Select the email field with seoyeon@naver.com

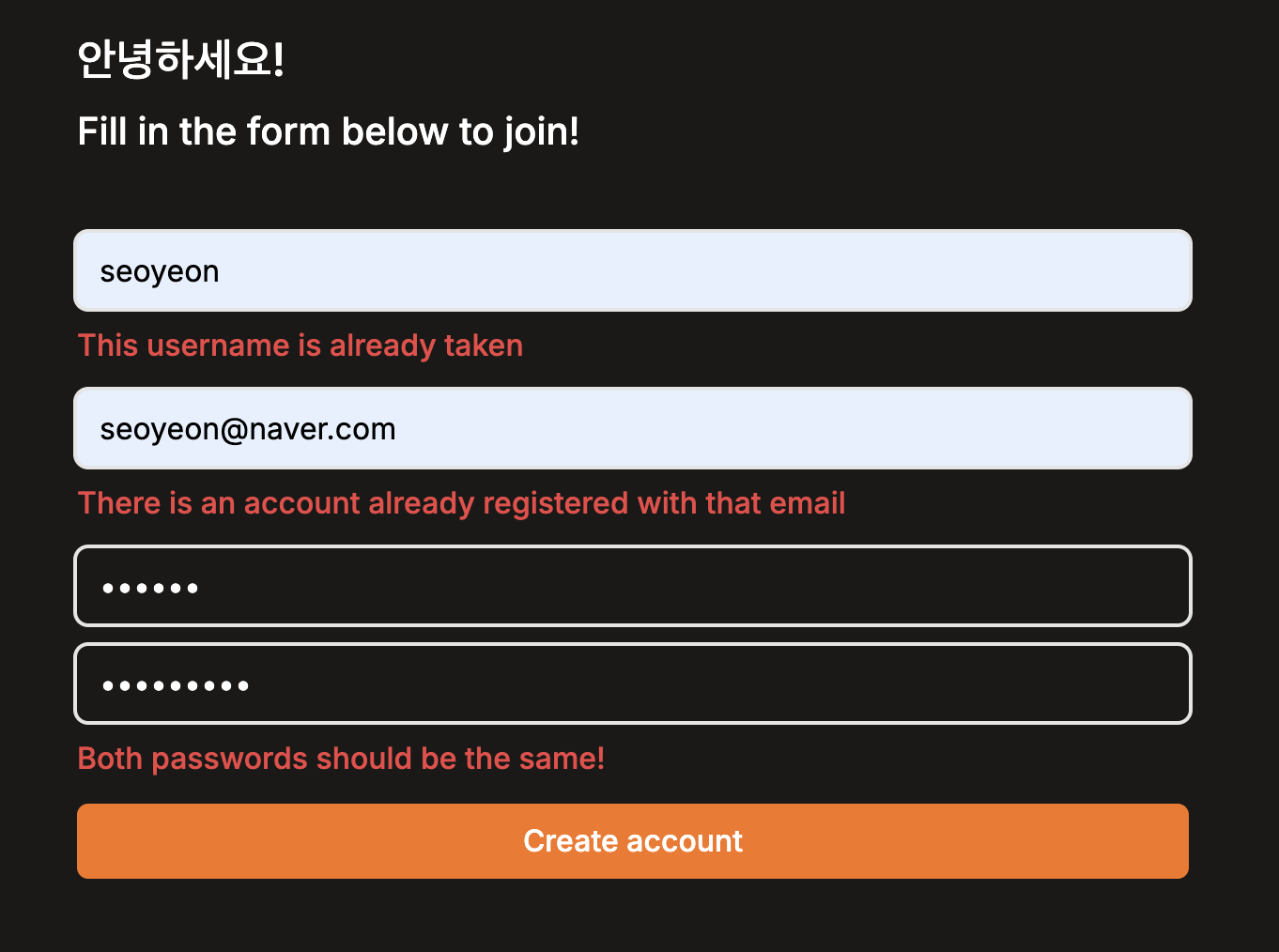633,428
